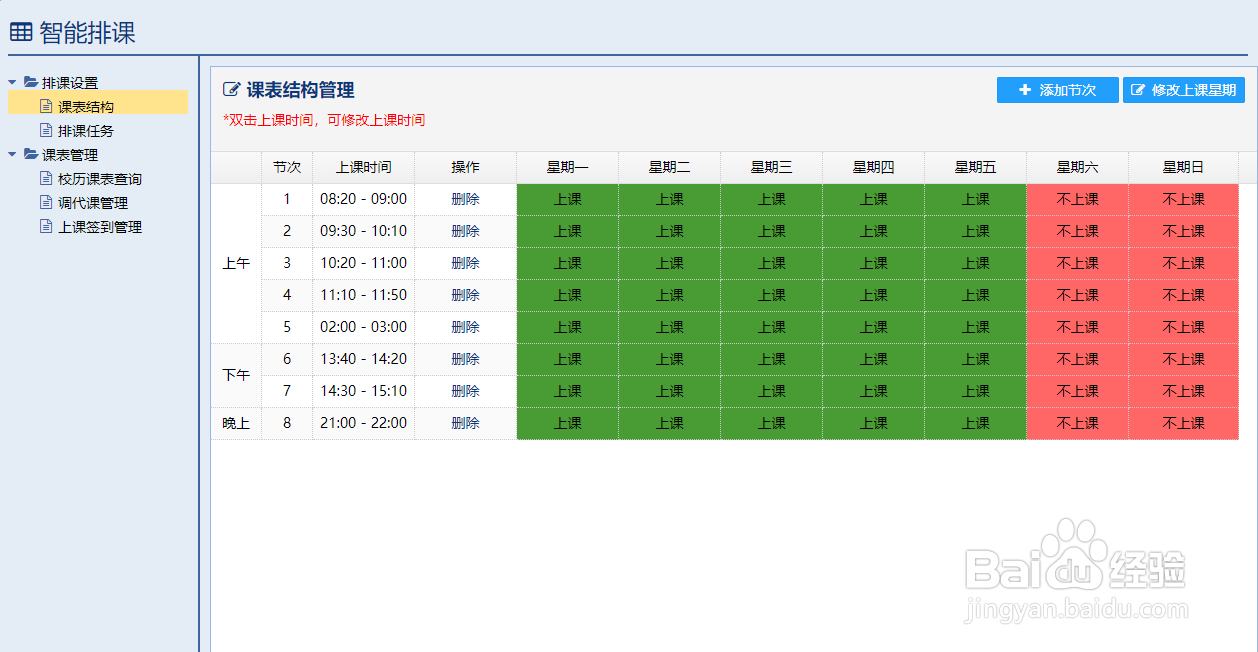Select the time 14:30 - 15:10

(x=363, y=391)
